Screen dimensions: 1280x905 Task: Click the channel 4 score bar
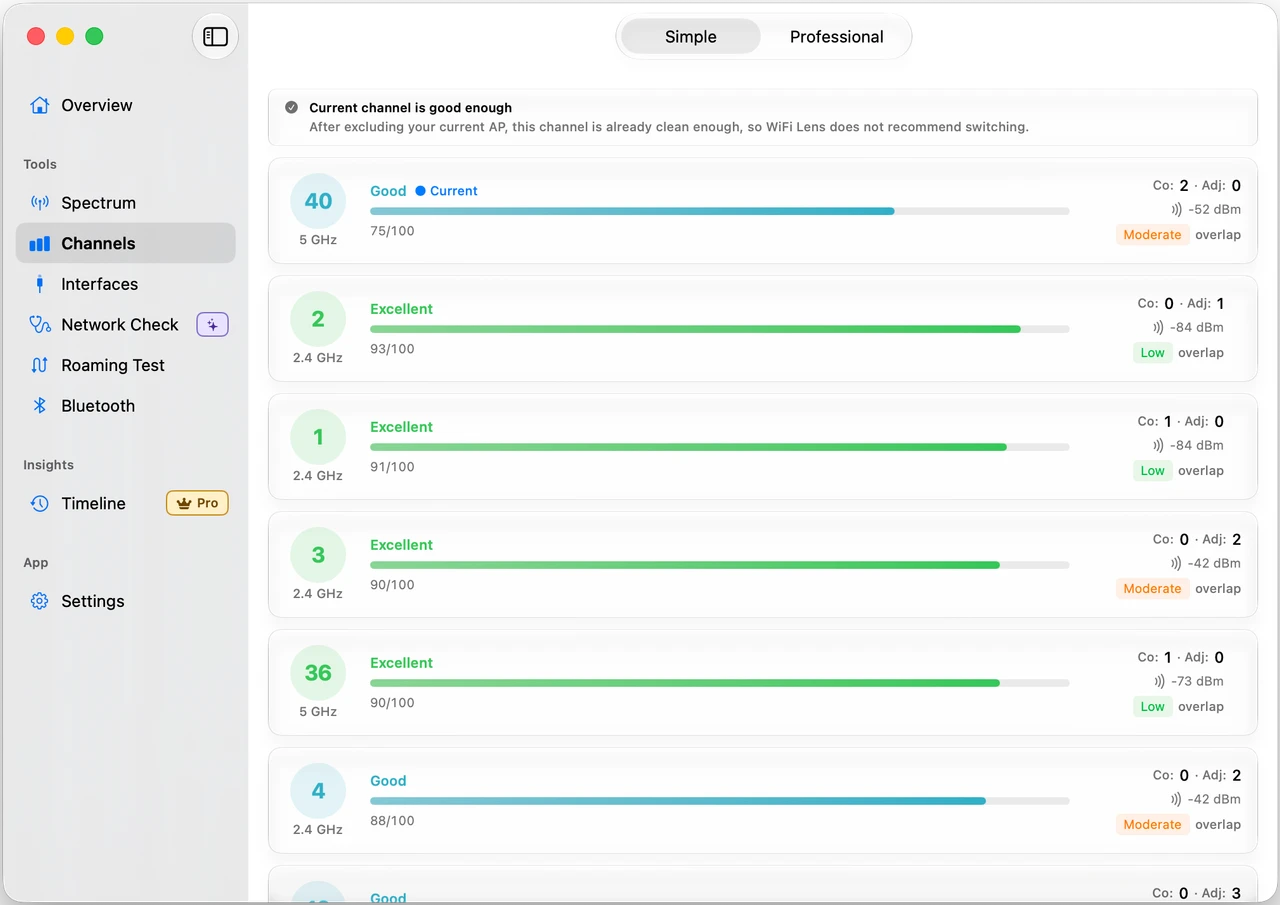coord(720,801)
